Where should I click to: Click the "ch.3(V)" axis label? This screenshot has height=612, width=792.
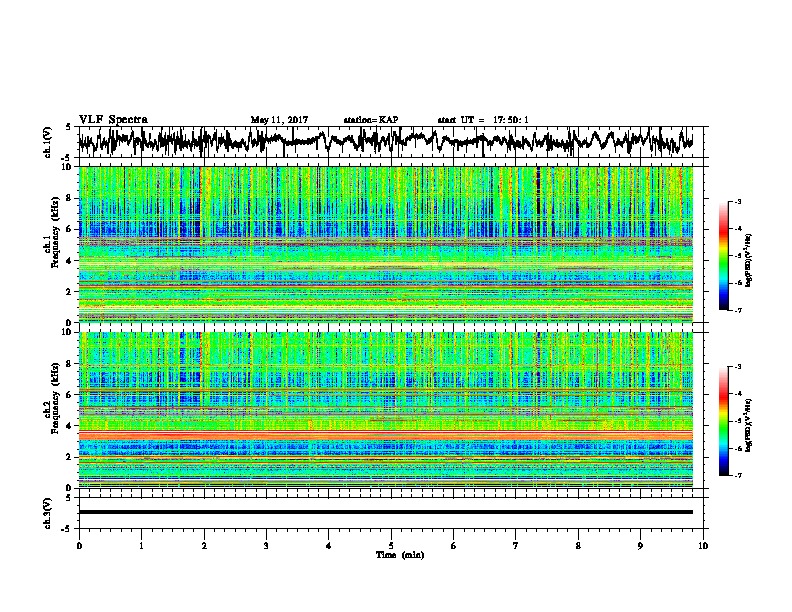pos(48,513)
